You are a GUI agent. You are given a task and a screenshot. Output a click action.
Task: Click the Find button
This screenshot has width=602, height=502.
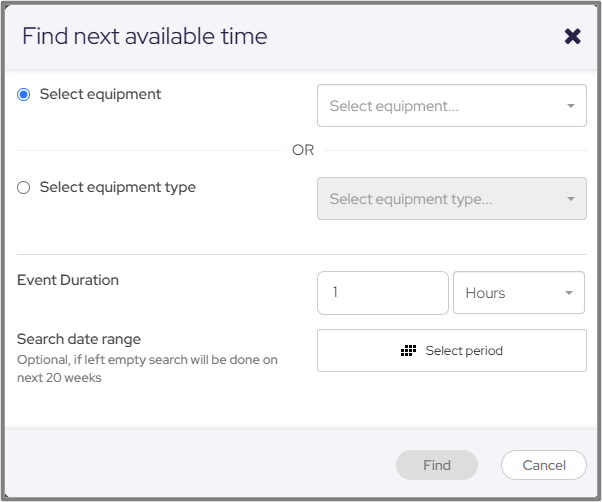click(437, 465)
